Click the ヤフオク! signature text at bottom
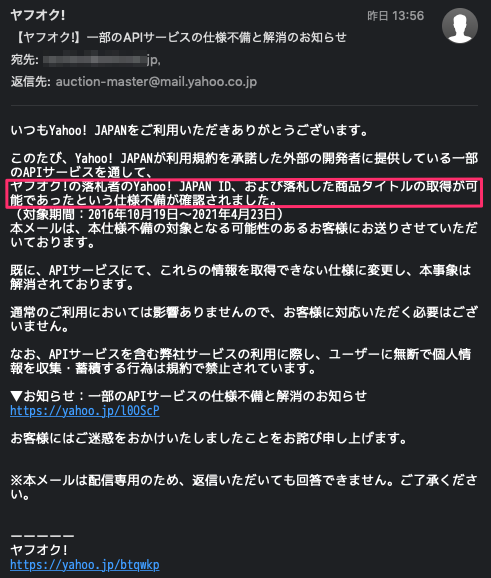Viewport: 491px width, 578px height. [x=39, y=550]
